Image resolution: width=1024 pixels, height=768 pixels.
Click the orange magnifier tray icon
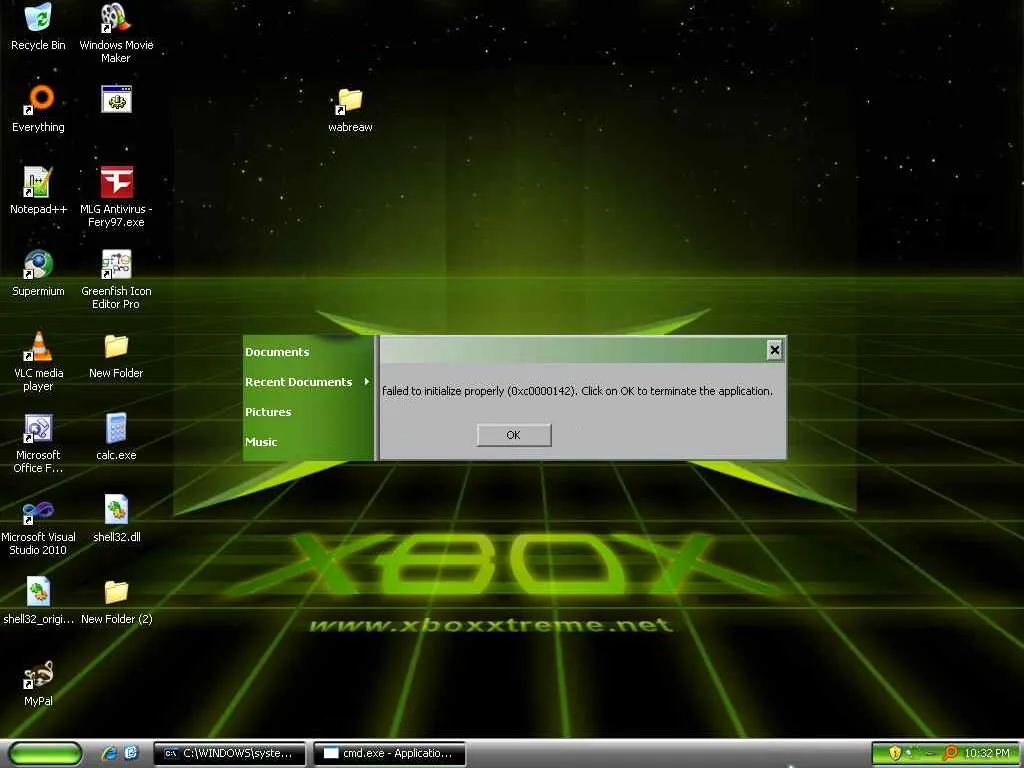[951, 753]
